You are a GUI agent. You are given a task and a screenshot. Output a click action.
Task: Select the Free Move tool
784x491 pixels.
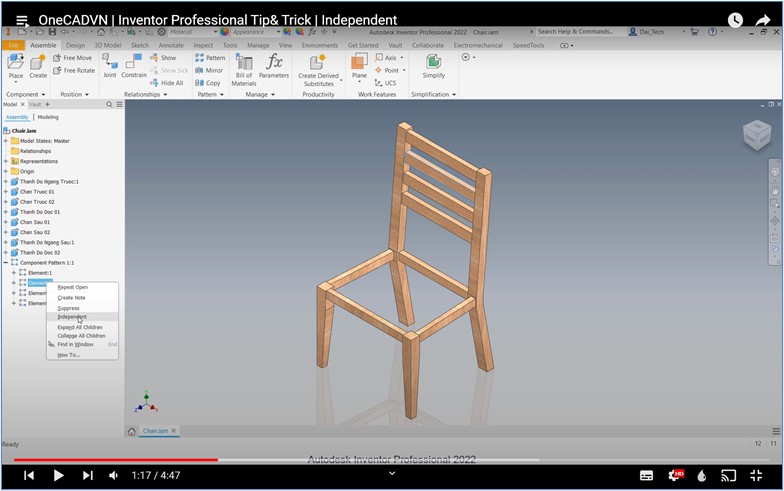point(72,58)
